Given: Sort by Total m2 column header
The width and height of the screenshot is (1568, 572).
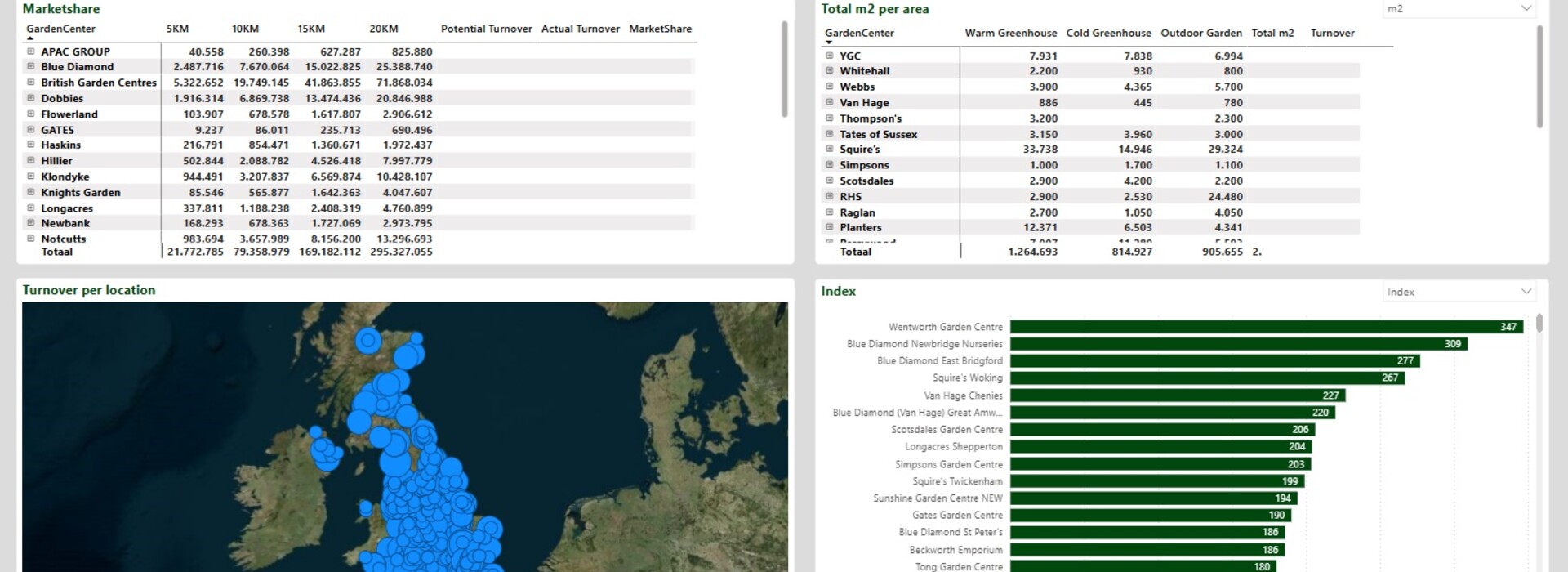Looking at the screenshot, I should point(1272,33).
